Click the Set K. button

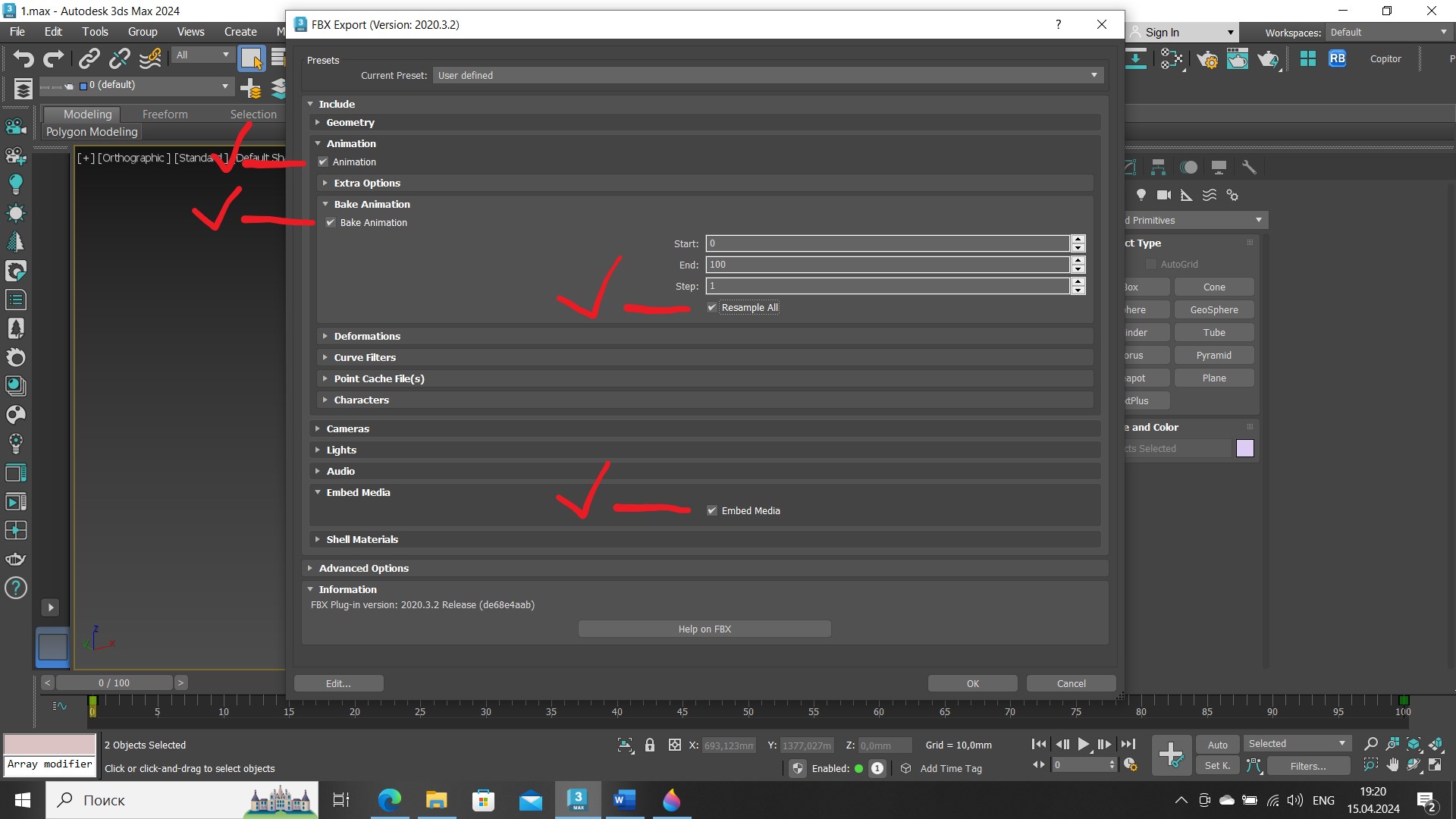[1217, 765]
